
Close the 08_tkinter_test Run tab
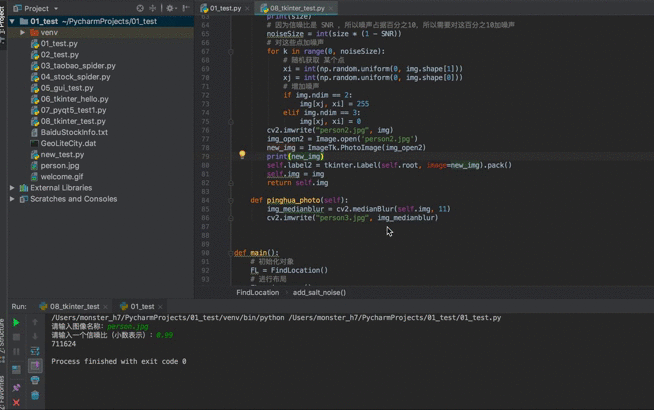pyautogui.click(x=106, y=307)
